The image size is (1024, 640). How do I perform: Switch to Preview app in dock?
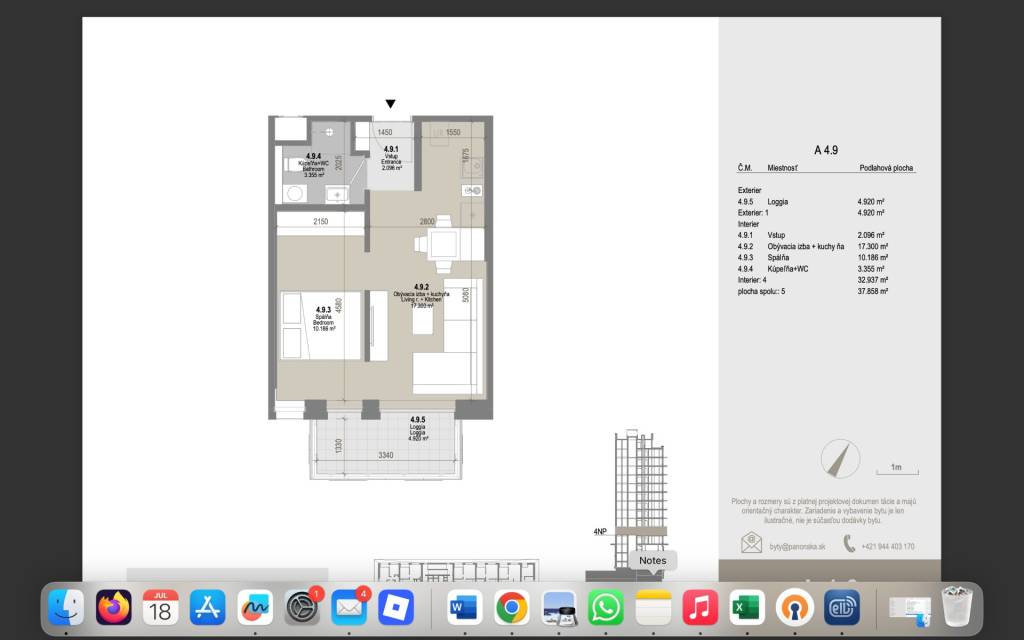[558, 607]
